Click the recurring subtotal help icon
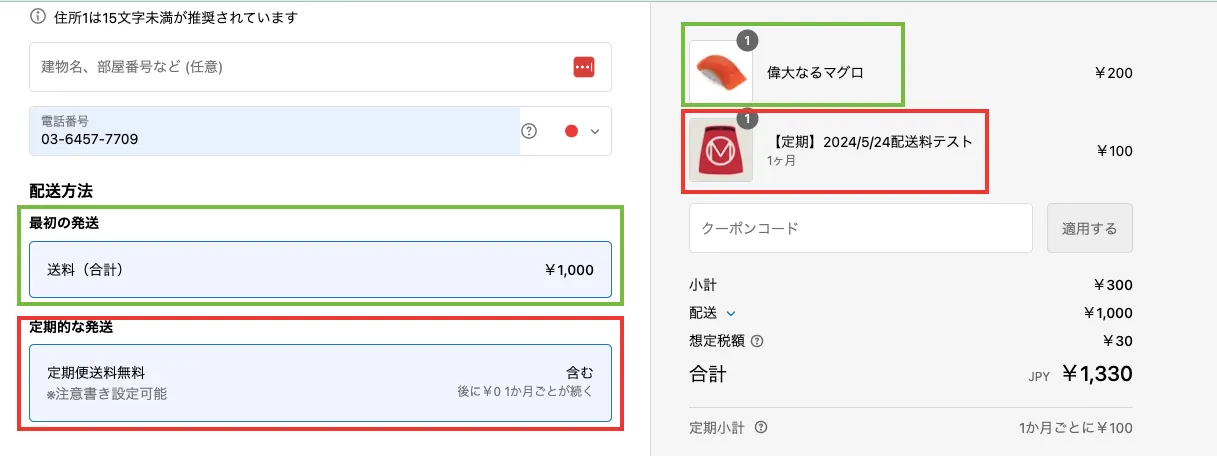The height and width of the screenshot is (456, 1217). click(761, 428)
